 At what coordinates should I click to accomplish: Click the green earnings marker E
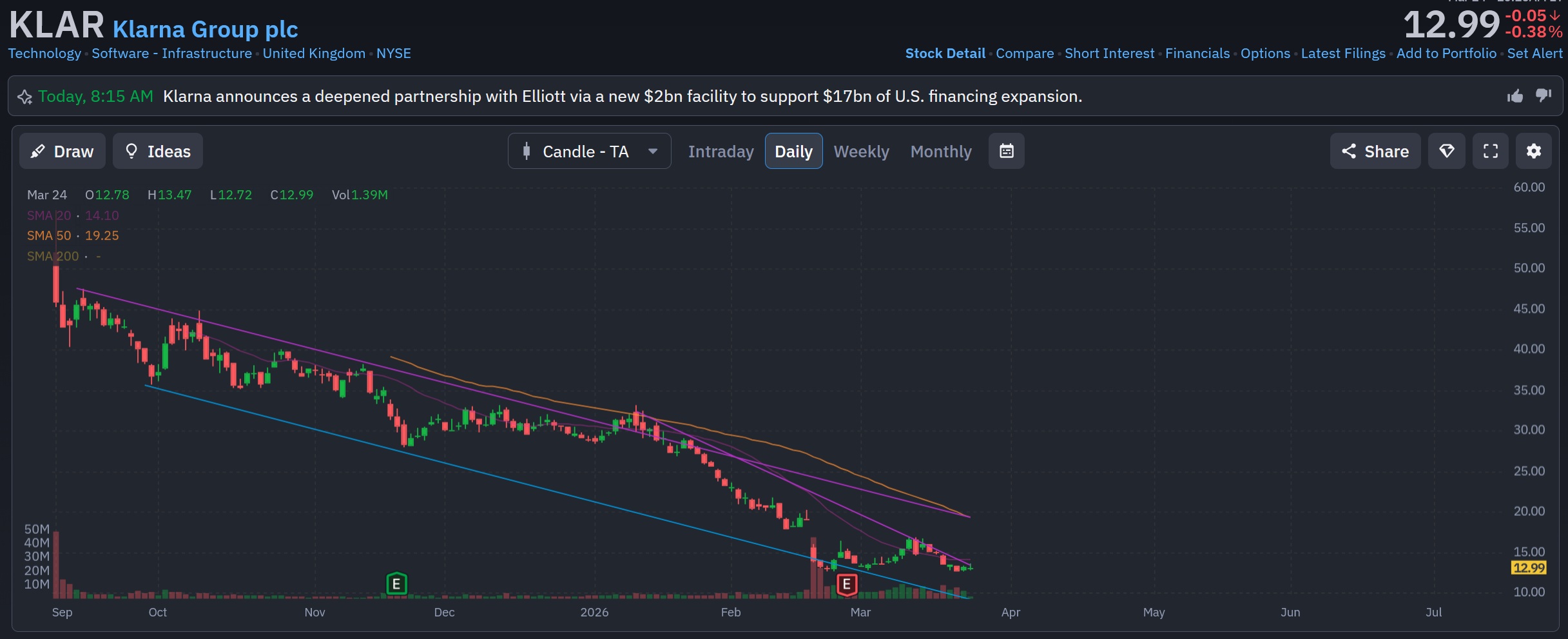[396, 584]
